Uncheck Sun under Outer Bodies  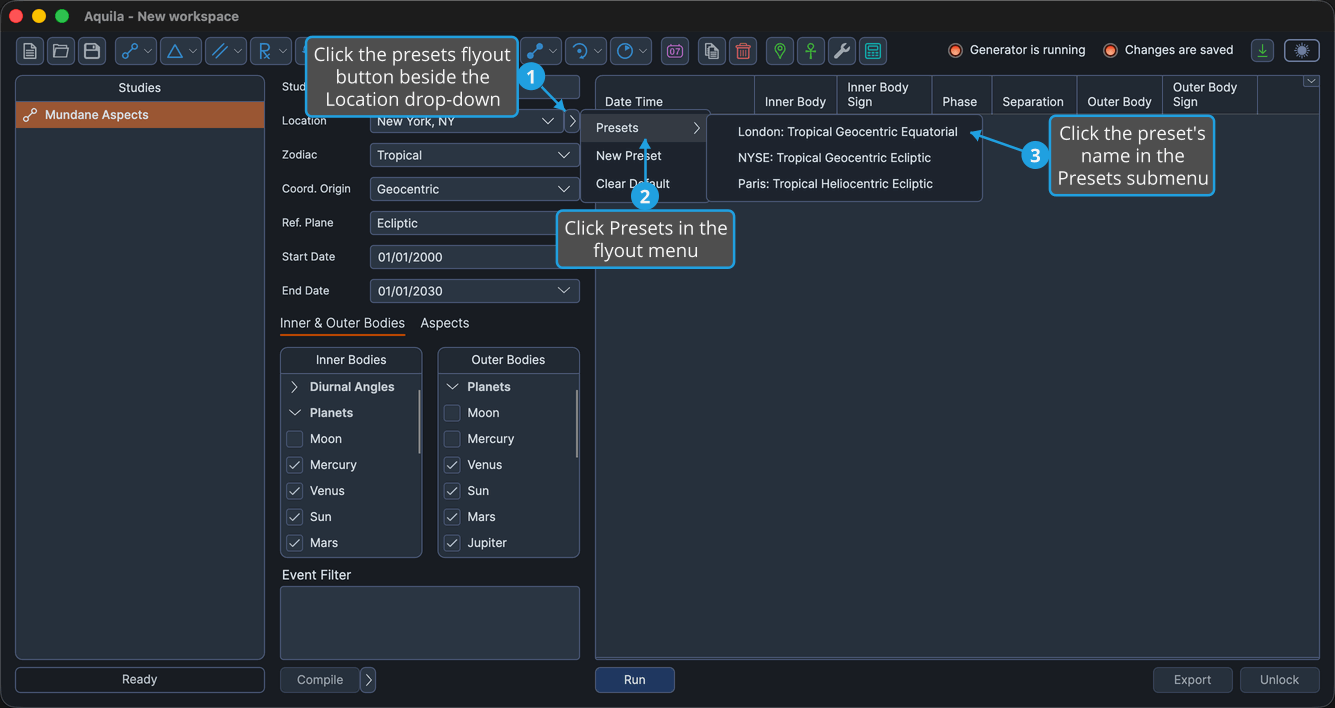(x=452, y=491)
